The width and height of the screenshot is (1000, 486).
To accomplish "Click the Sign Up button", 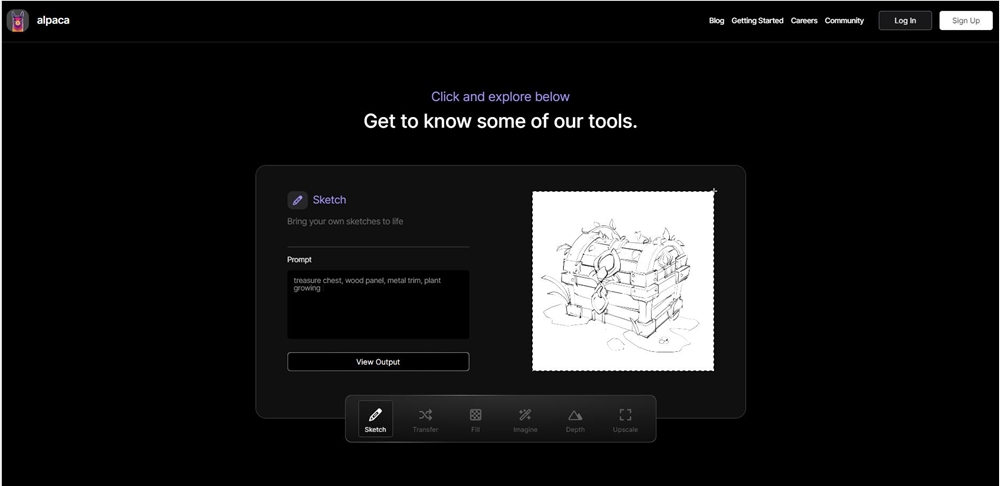I will [x=965, y=21].
